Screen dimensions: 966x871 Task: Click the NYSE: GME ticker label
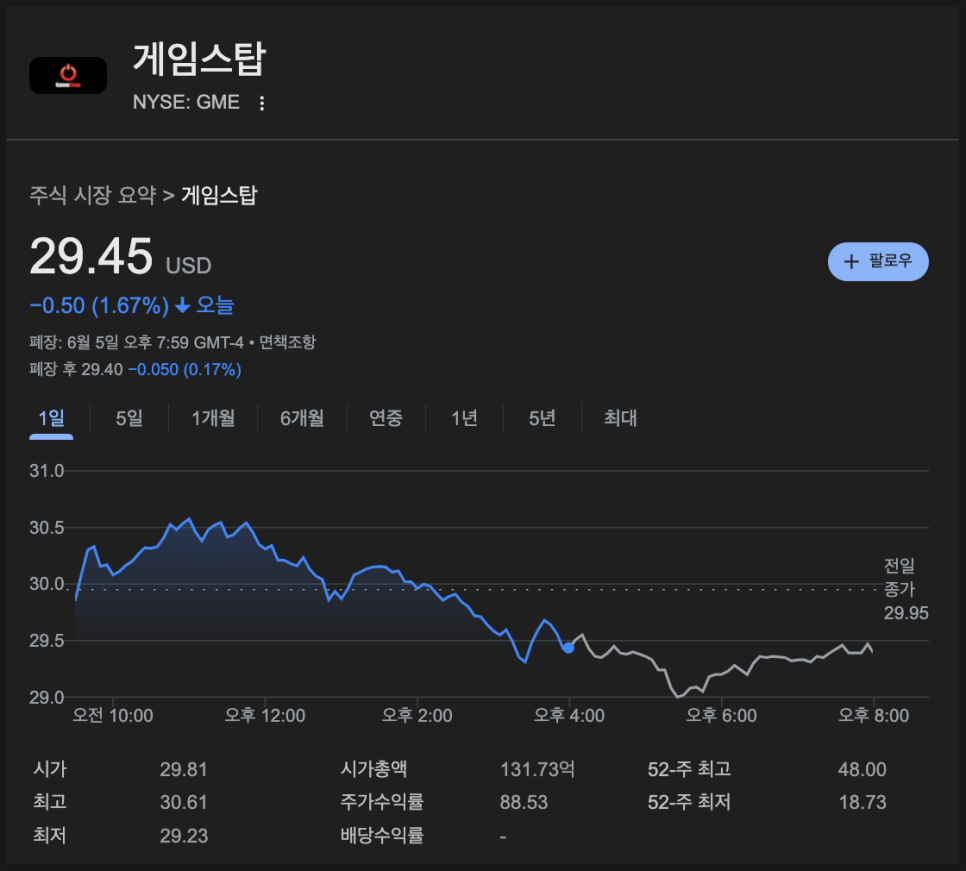pos(186,102)
